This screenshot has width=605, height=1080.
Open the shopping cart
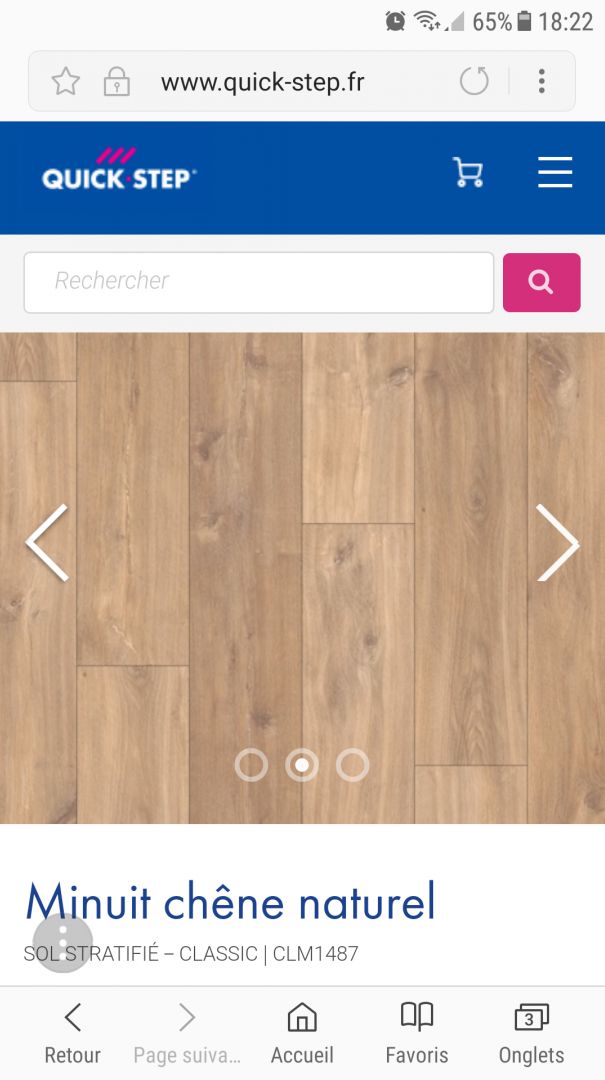point(468,172)
